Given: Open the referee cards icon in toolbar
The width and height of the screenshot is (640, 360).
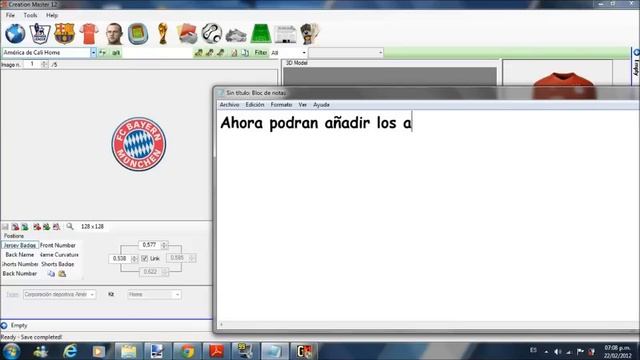Looking at the screenshot, I should 187,33.
